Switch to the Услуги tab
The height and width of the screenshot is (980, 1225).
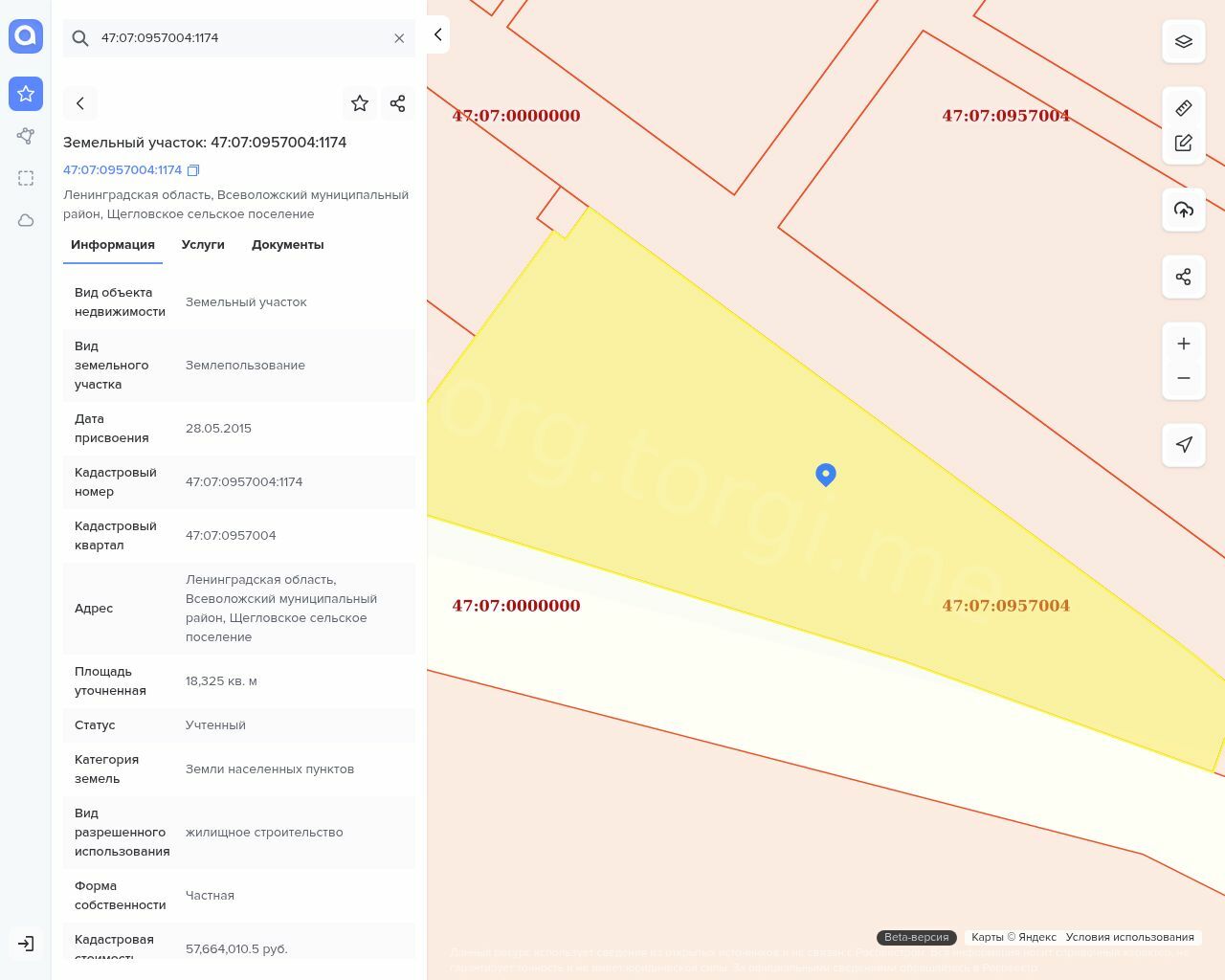point(203,245)
